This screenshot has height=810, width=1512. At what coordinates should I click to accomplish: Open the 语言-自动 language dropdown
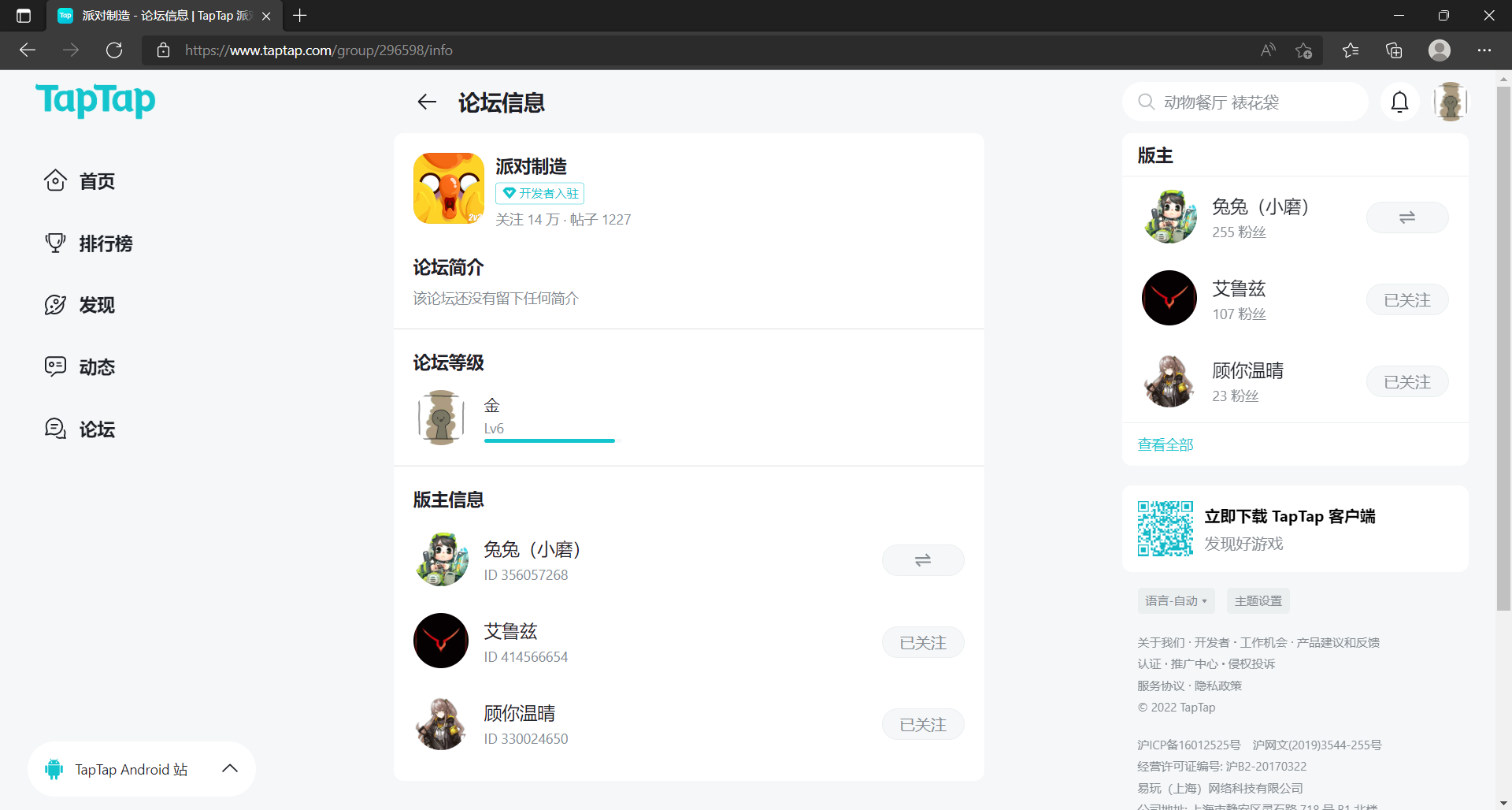[x=1176, y=600]
